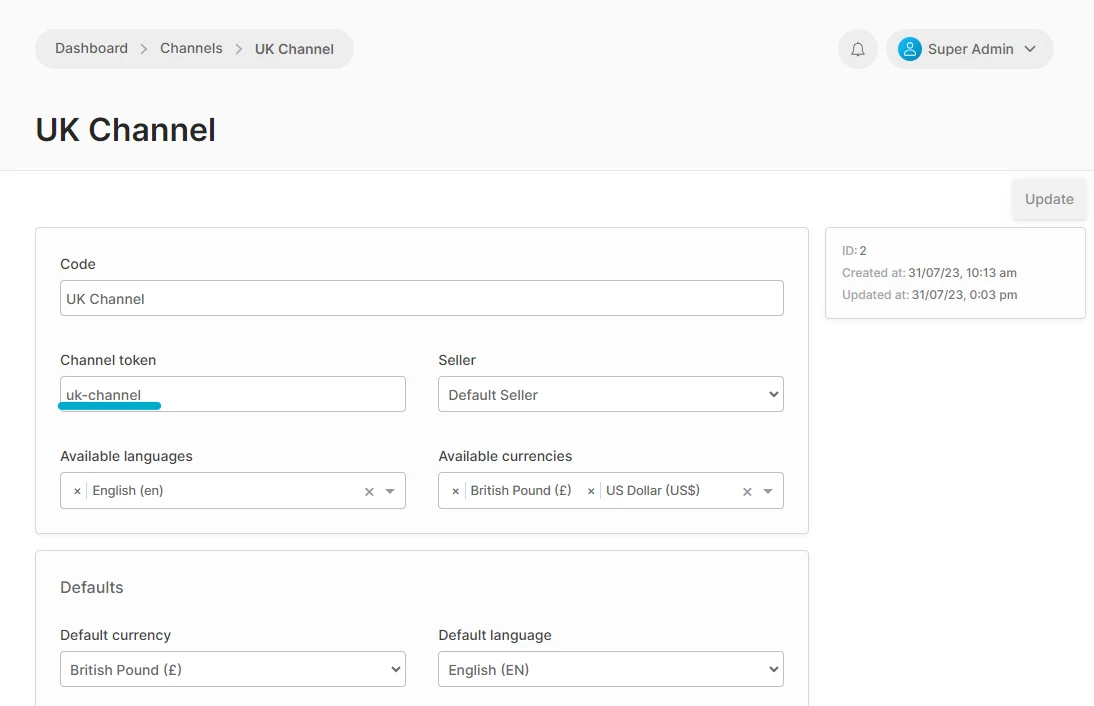Remove British Pound (£) currency tag

tap(456, 491)
